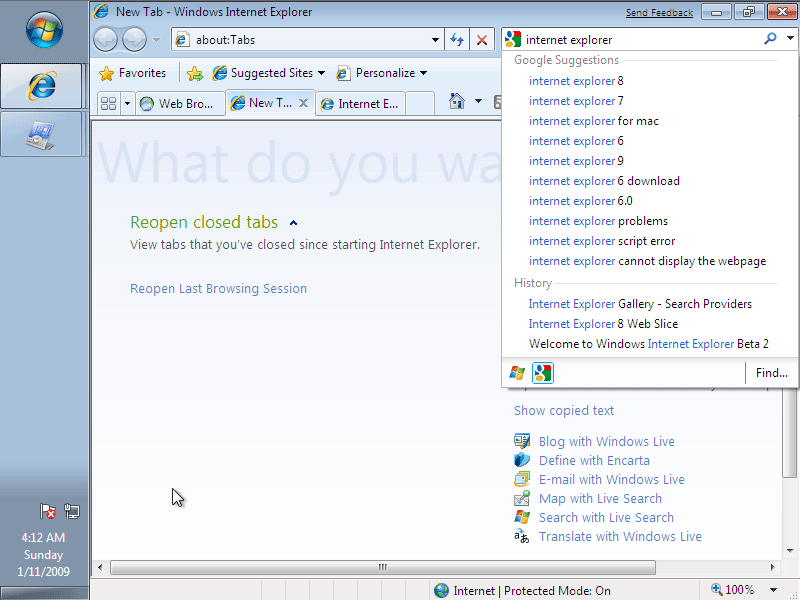
Task: Collapse the Reopen closed tabs section
Action: pyautogui.click(x=293, y=223)
